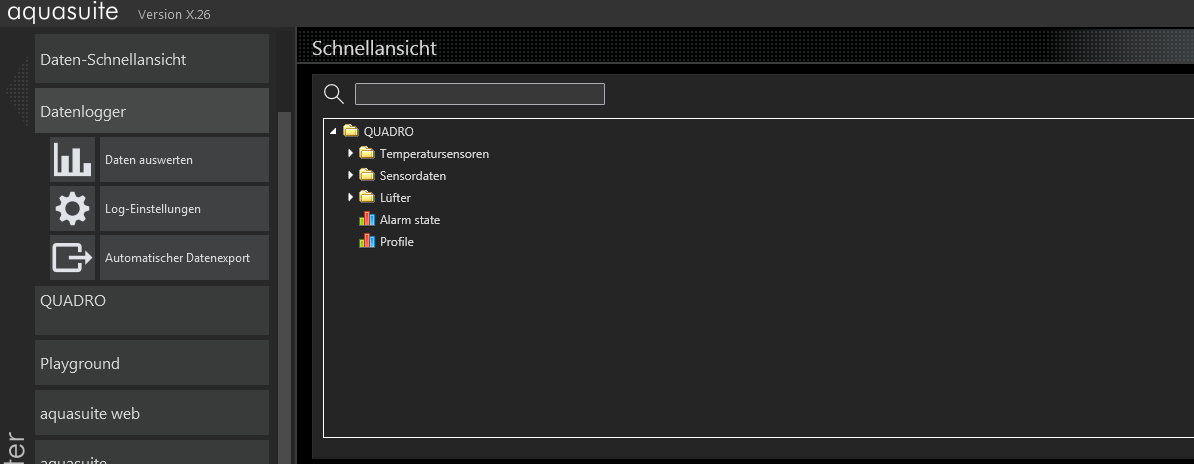
Task: Click into the Schnellansicht search field
Action: [x=480, y=94]
